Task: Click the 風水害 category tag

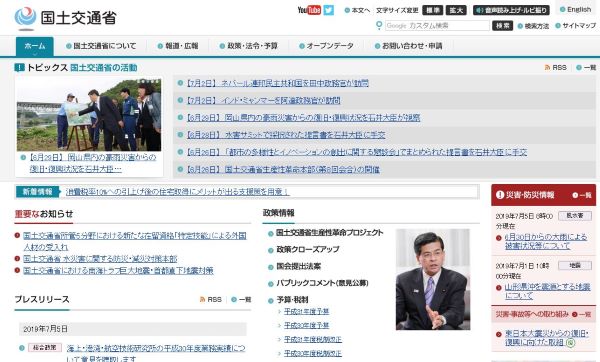Action: point(575,216)
